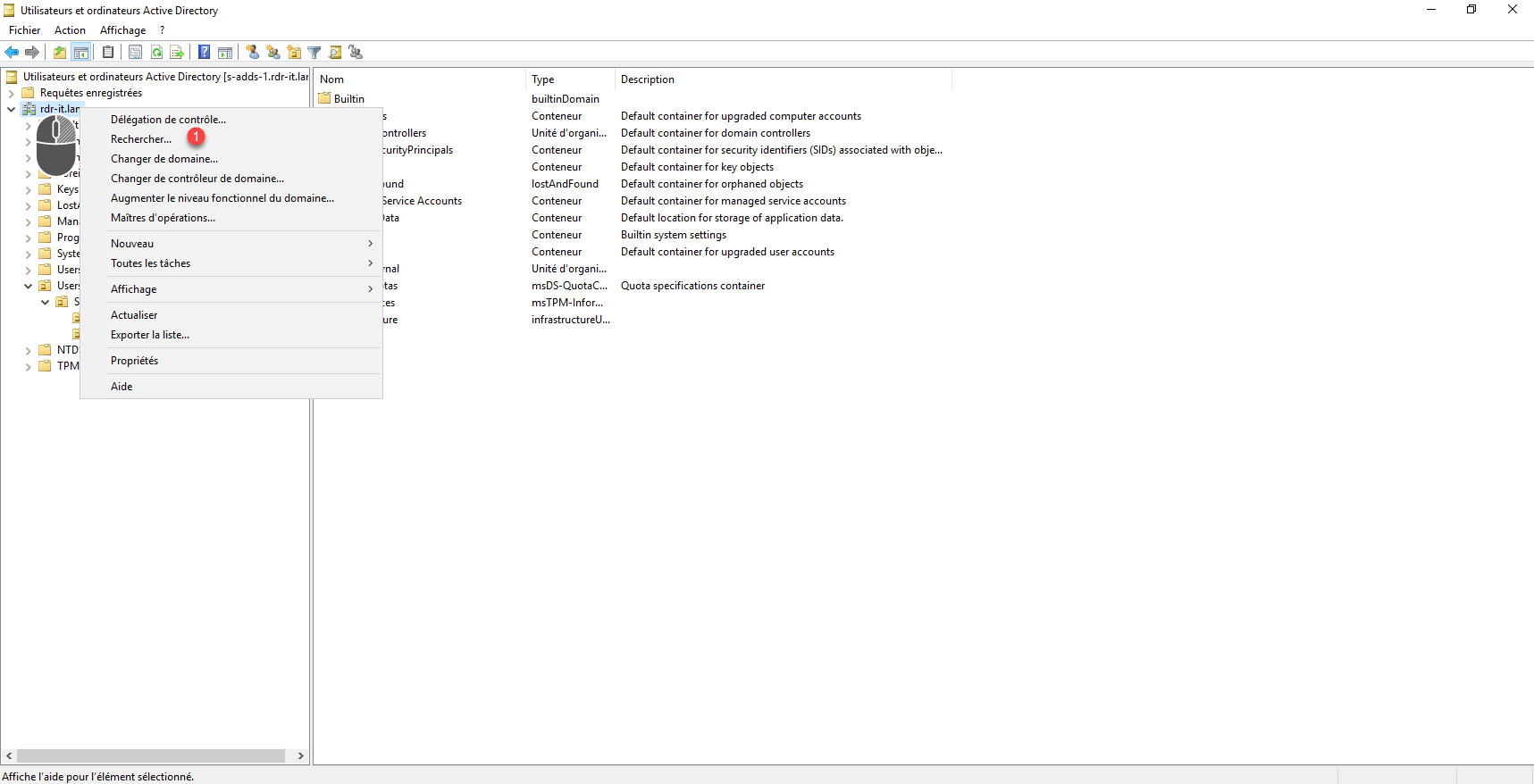Screen dimensions: 1534x784
Task: Click the tree pane's right scroll arrow
Action: pos(300,756)
